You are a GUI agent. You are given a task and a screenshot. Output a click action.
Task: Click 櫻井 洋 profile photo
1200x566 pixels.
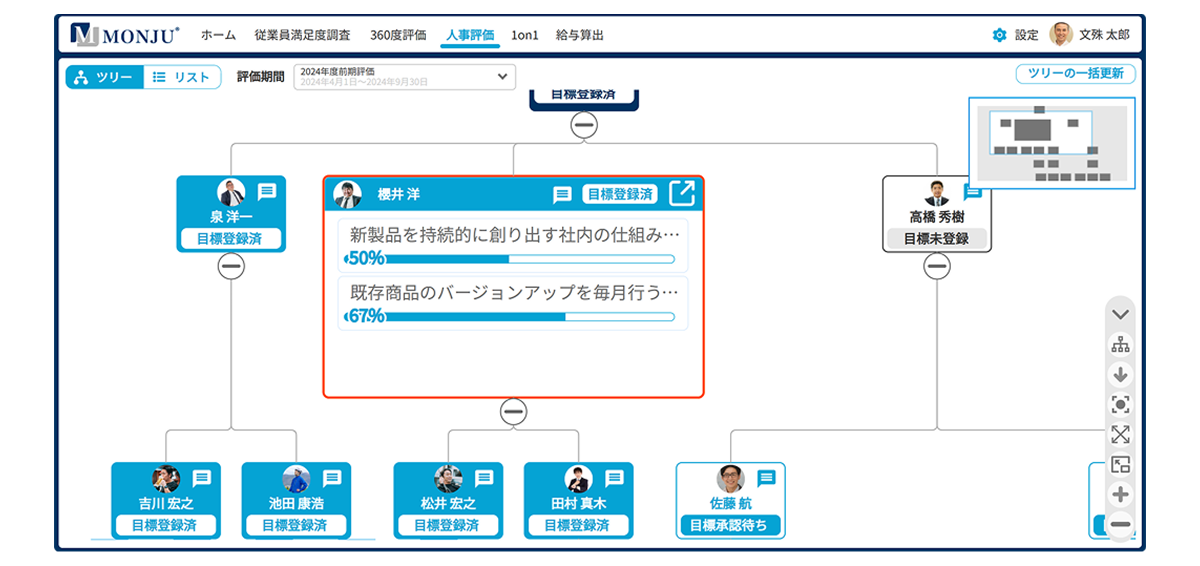347,194
